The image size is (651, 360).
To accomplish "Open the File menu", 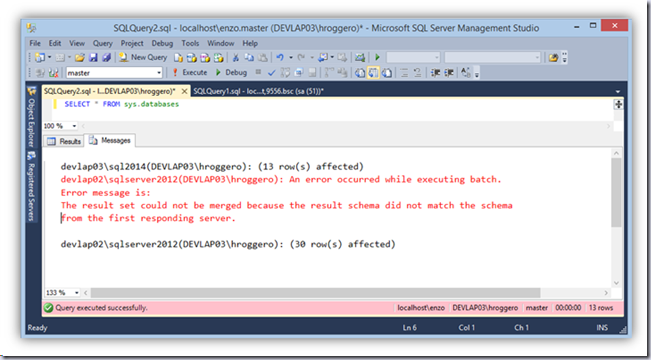I will click(35, 43).
